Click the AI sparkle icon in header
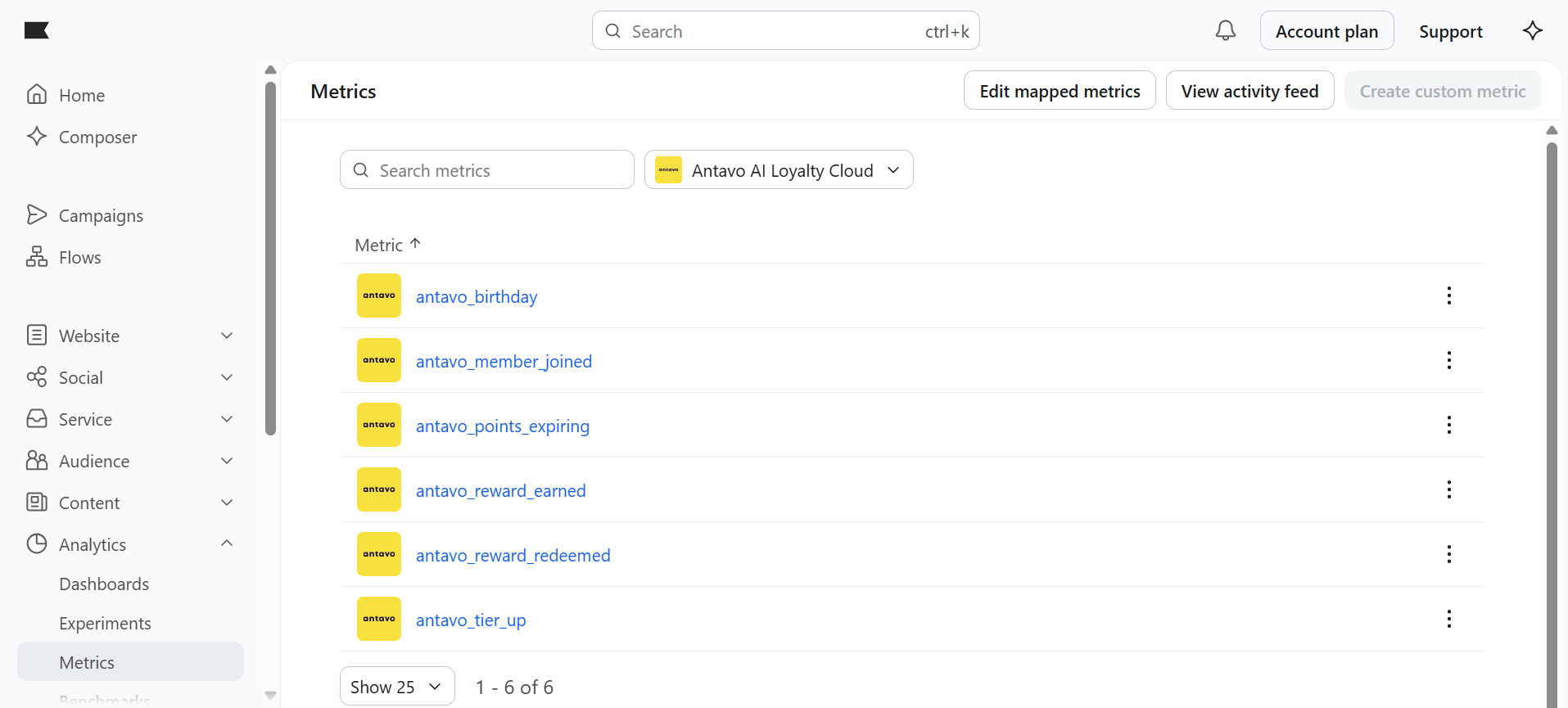This screenshot has width=1568, height=708. tap(1533, 31)
